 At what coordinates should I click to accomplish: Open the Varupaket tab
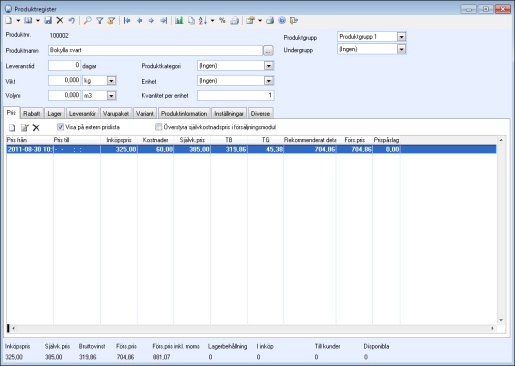tap(116, 114)
